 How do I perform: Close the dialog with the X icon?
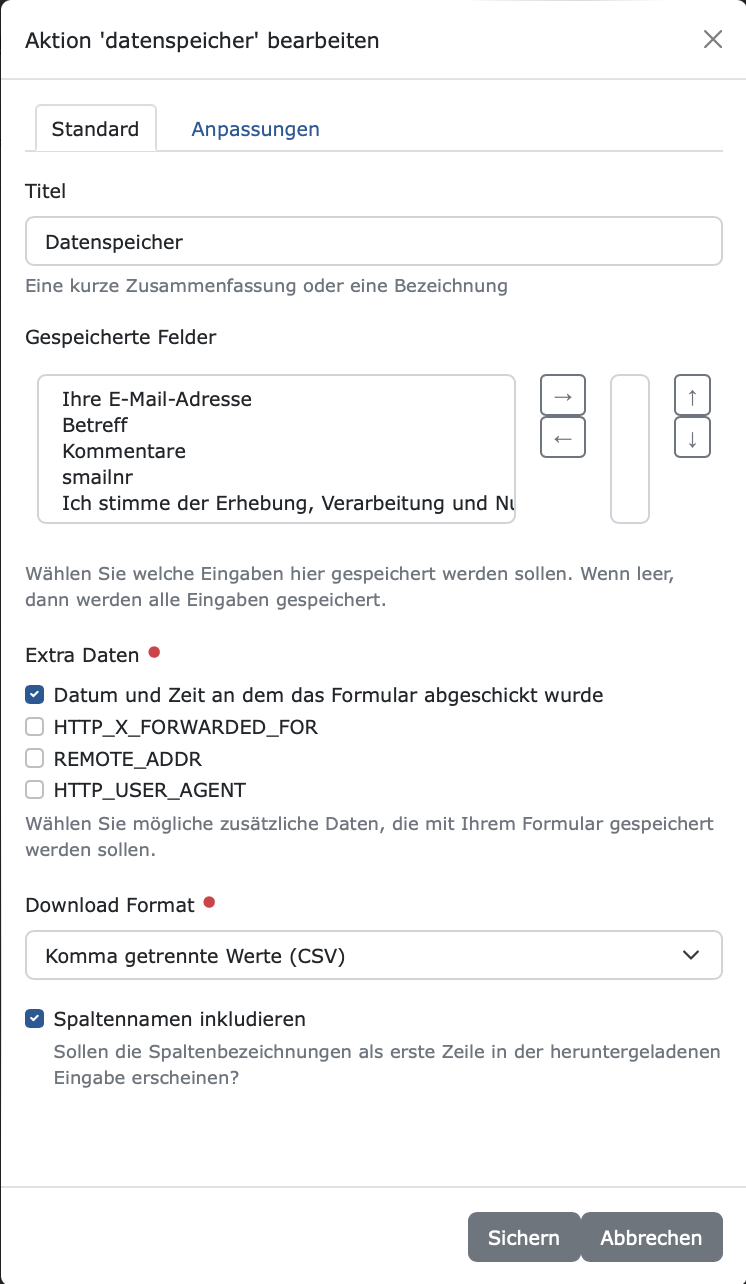click(713, 40)
